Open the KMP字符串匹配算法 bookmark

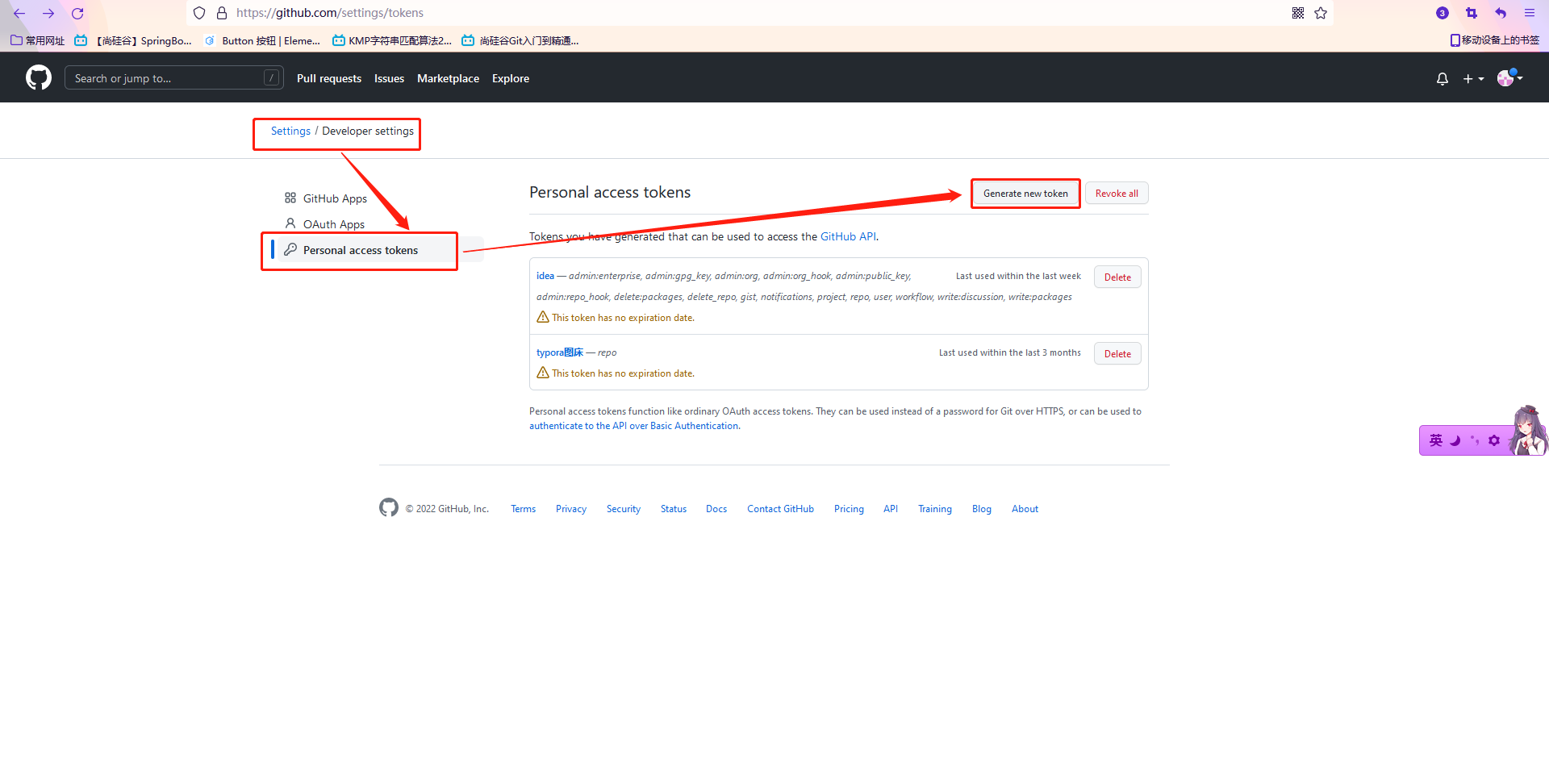392,40
